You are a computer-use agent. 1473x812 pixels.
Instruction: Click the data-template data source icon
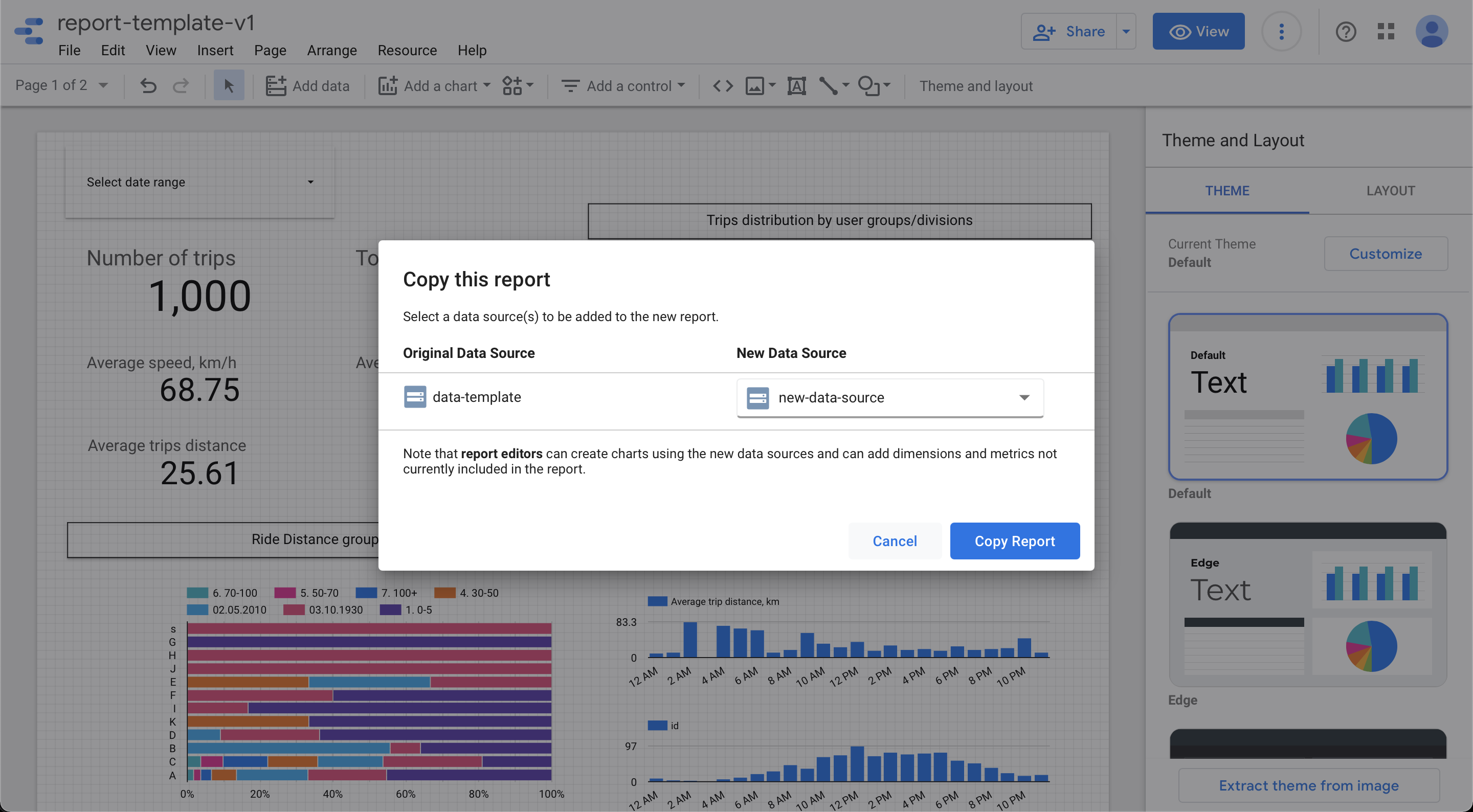415,397
